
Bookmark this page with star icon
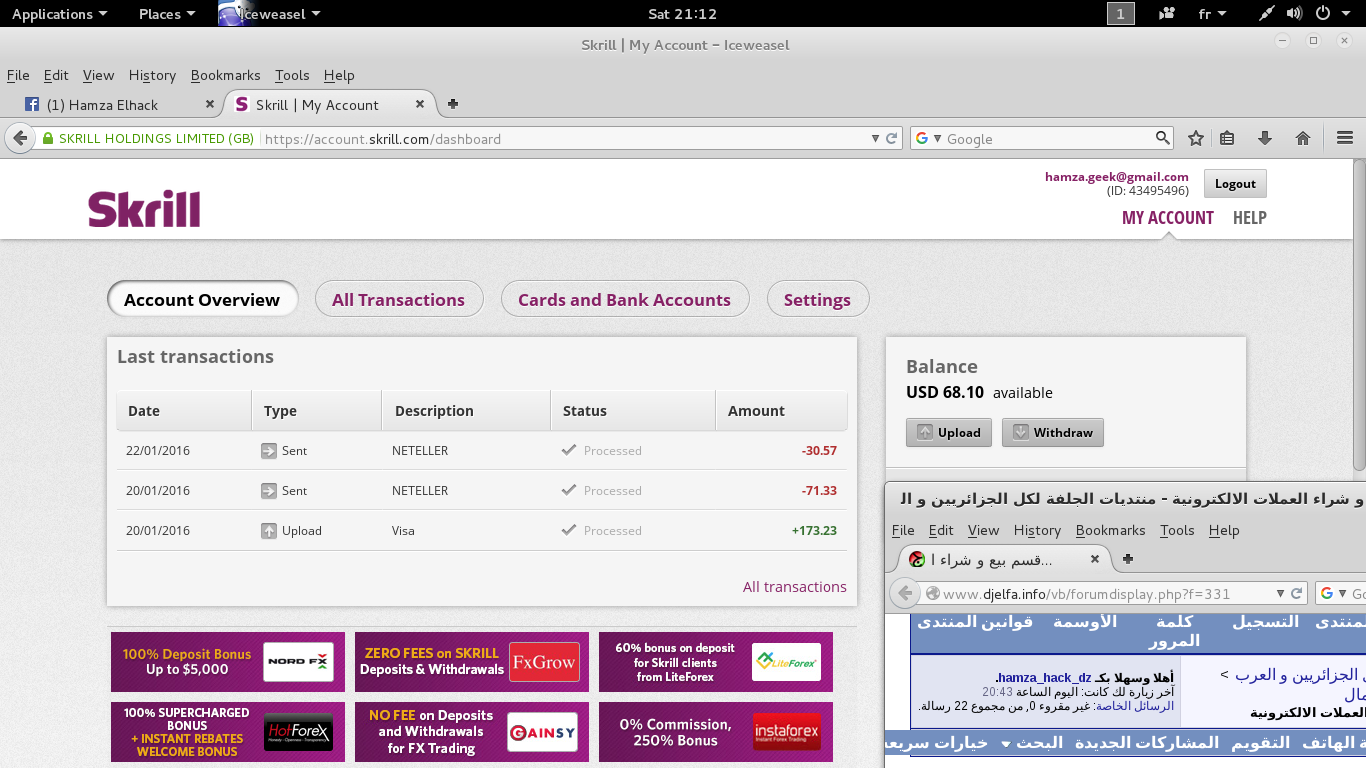click(x=1195, y=139)
